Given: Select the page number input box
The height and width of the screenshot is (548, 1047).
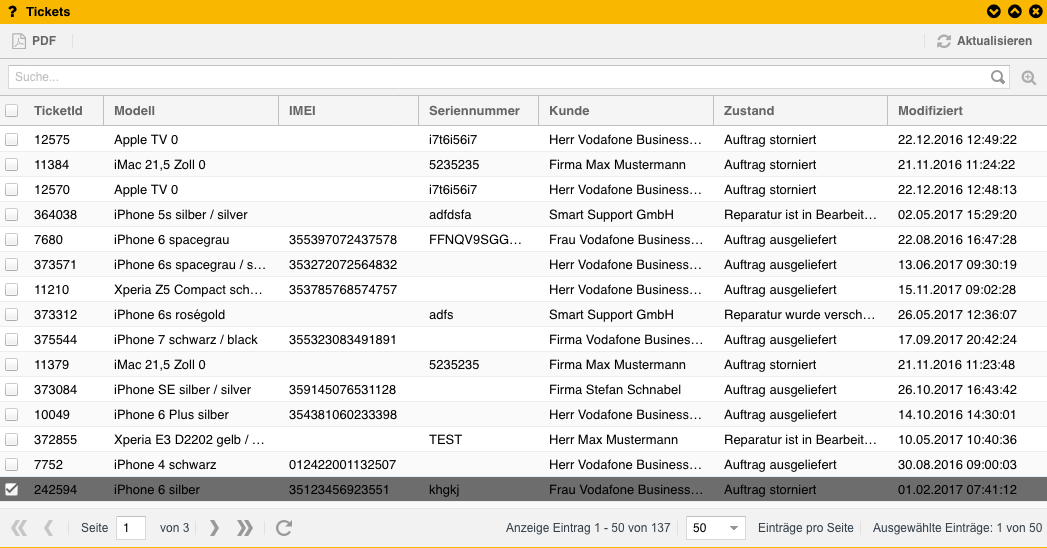Looking at the screenshot, I should (x=131, y=528).
